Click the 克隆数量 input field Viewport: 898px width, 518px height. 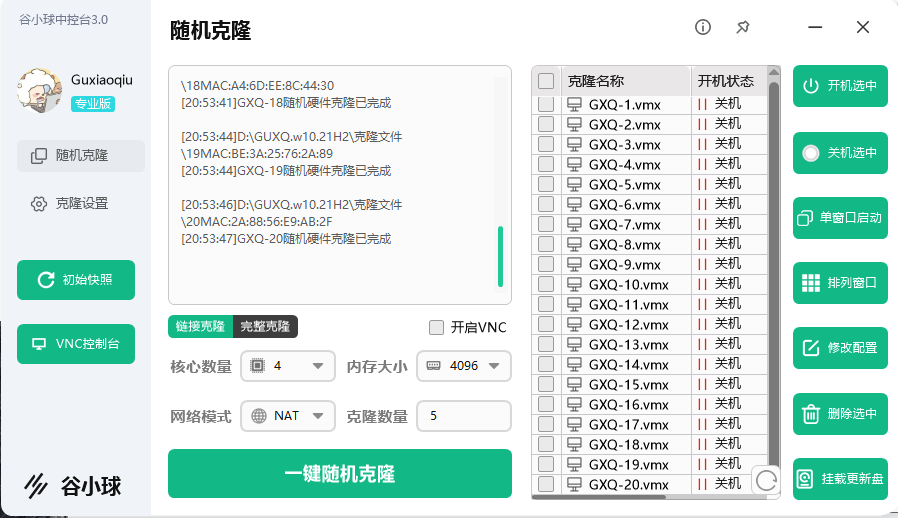[463, 415]
